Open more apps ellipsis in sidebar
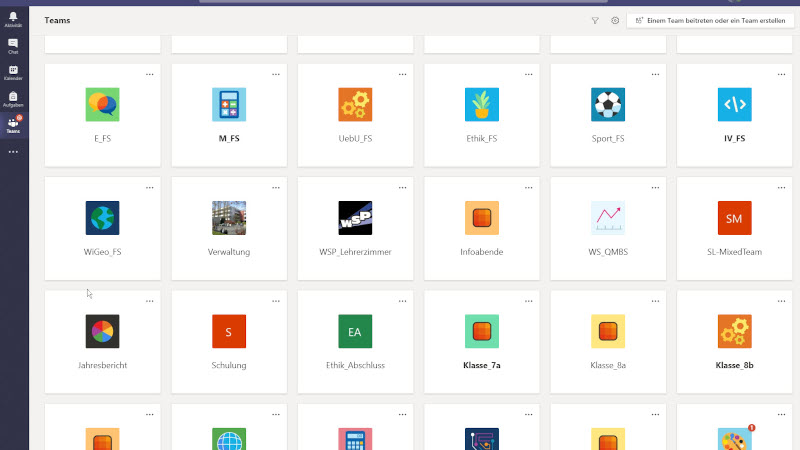 pyautogui.click(x=13, y=152)
